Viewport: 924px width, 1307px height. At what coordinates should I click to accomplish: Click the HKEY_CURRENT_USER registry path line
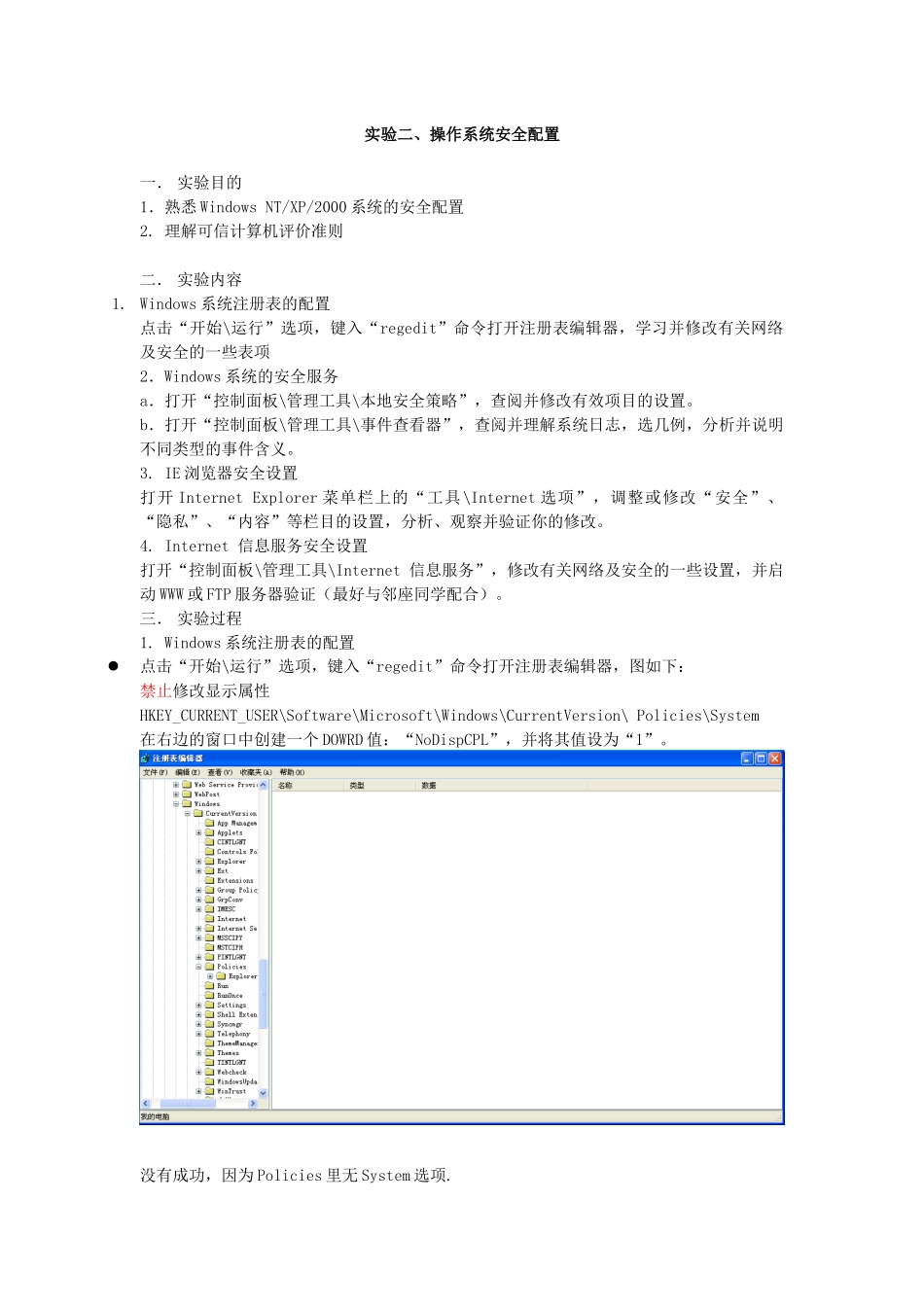[x=449, y=716]
